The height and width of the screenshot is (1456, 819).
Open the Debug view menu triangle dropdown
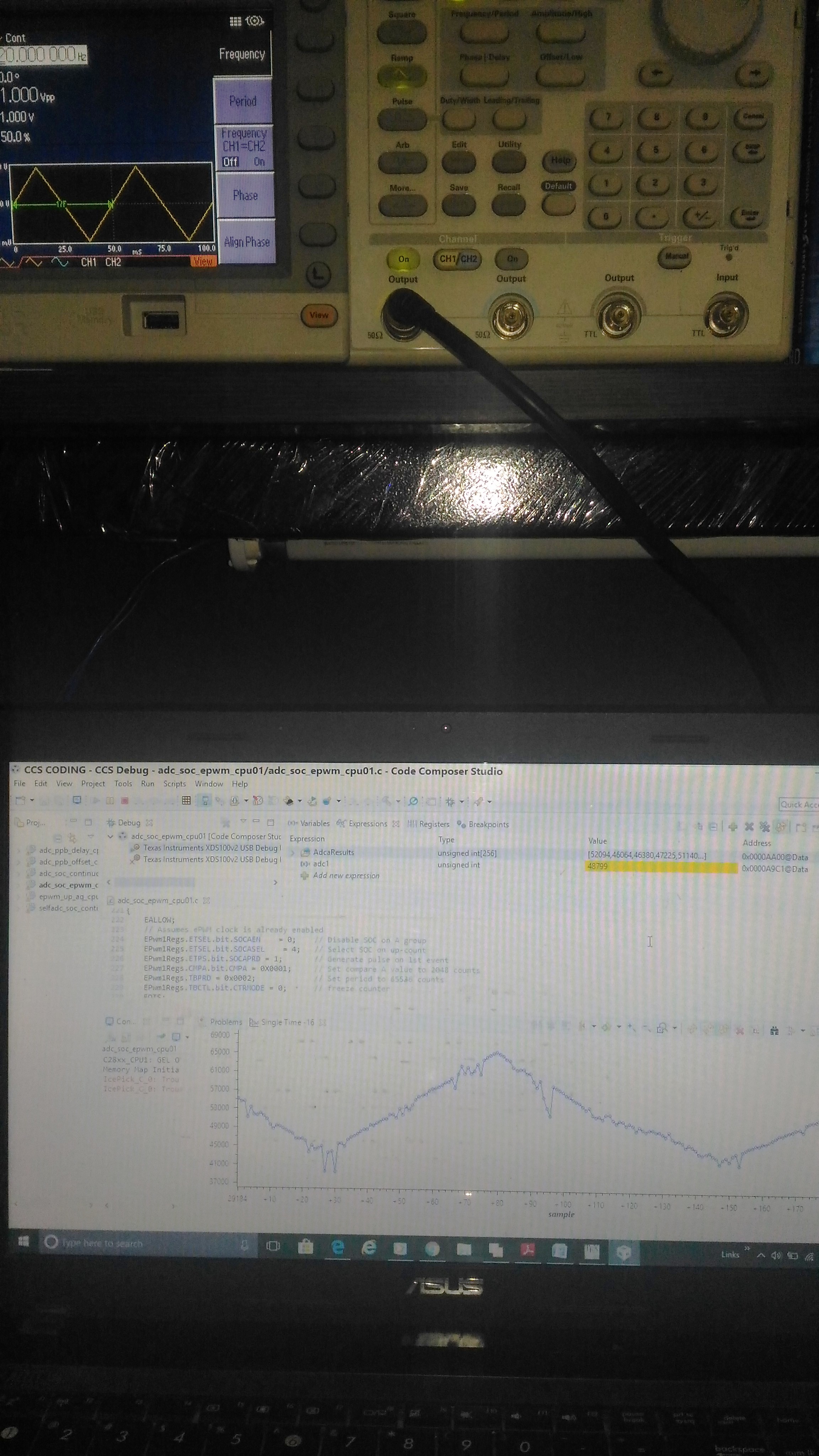[x=243, y=821]
